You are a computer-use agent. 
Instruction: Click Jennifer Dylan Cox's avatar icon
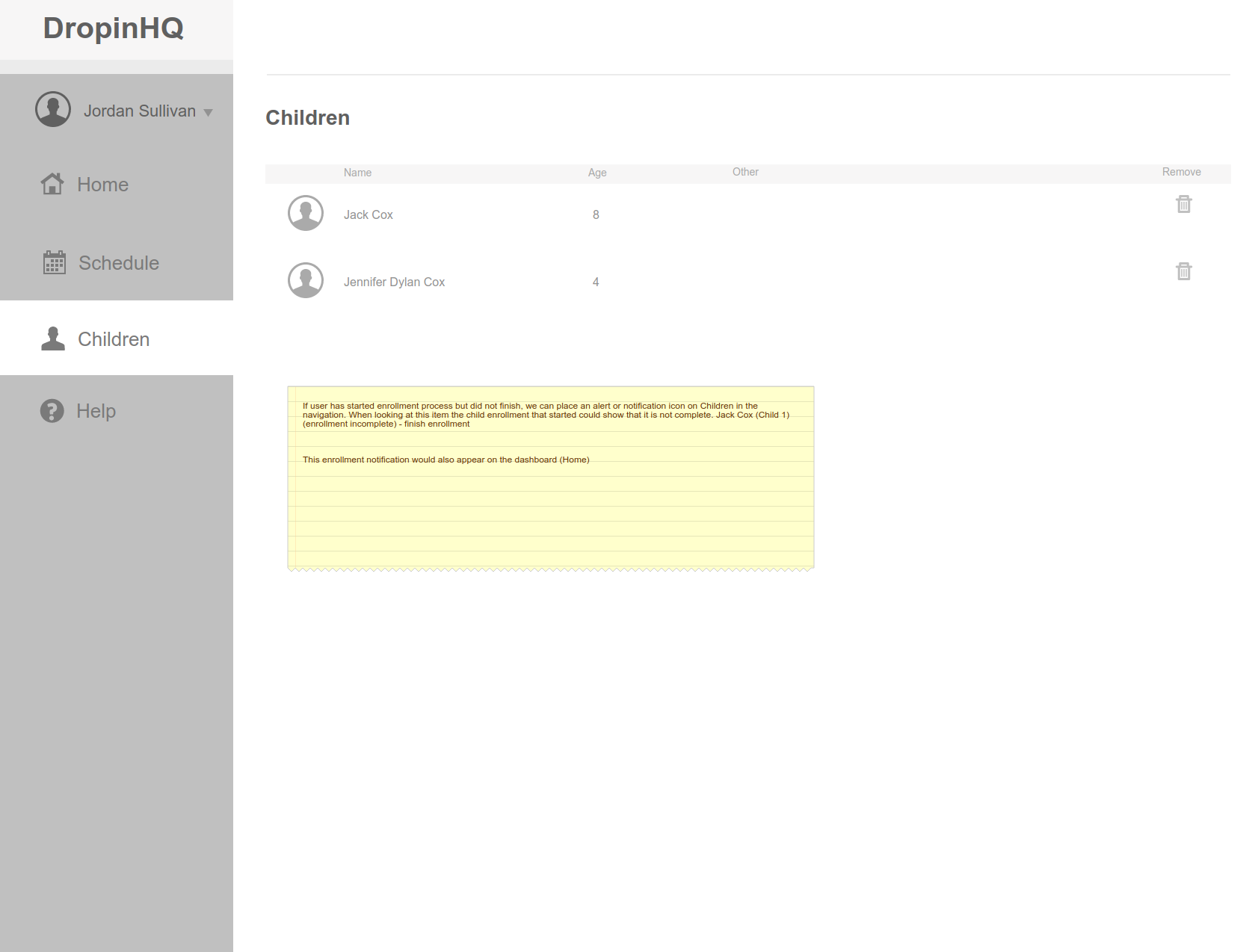click(x=306, y=280)
